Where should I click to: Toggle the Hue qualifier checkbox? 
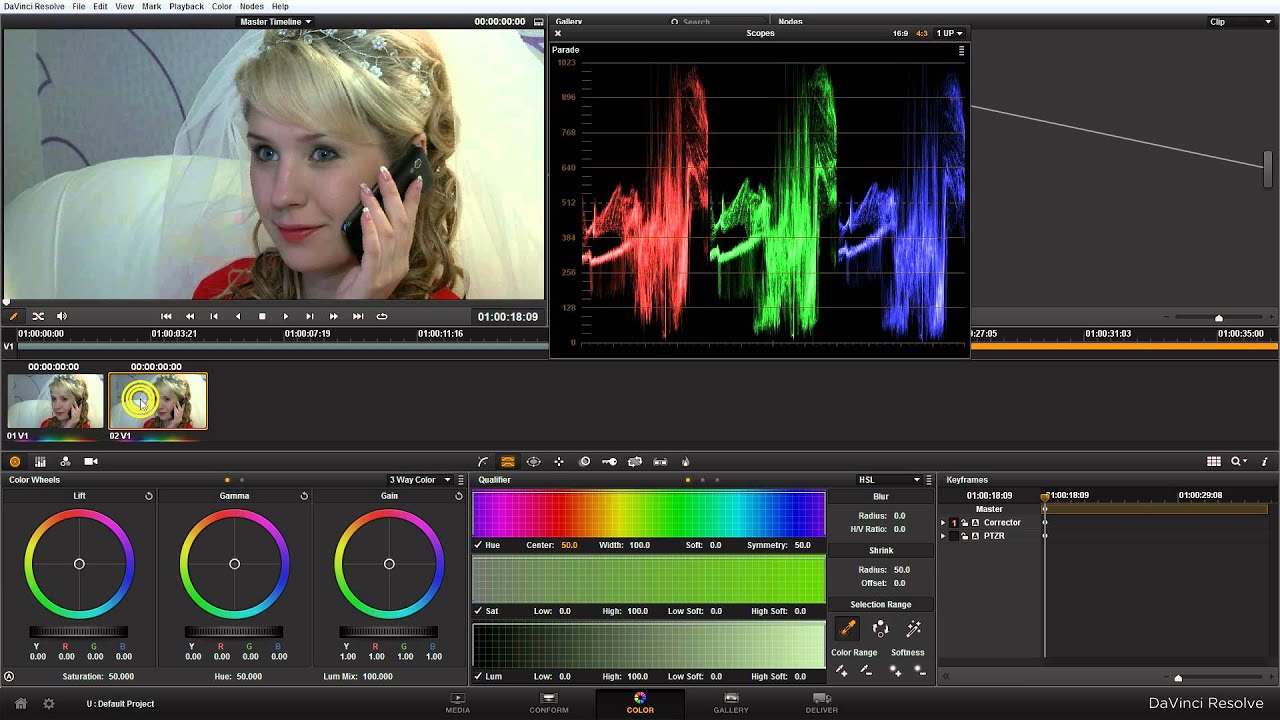[478, 545]
